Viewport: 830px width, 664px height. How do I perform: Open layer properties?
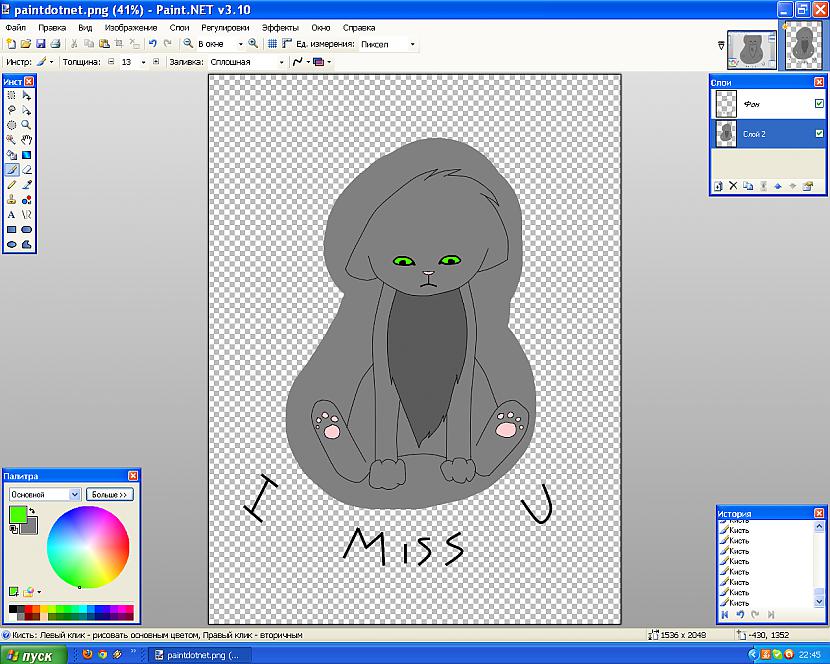tap(808, 186)
